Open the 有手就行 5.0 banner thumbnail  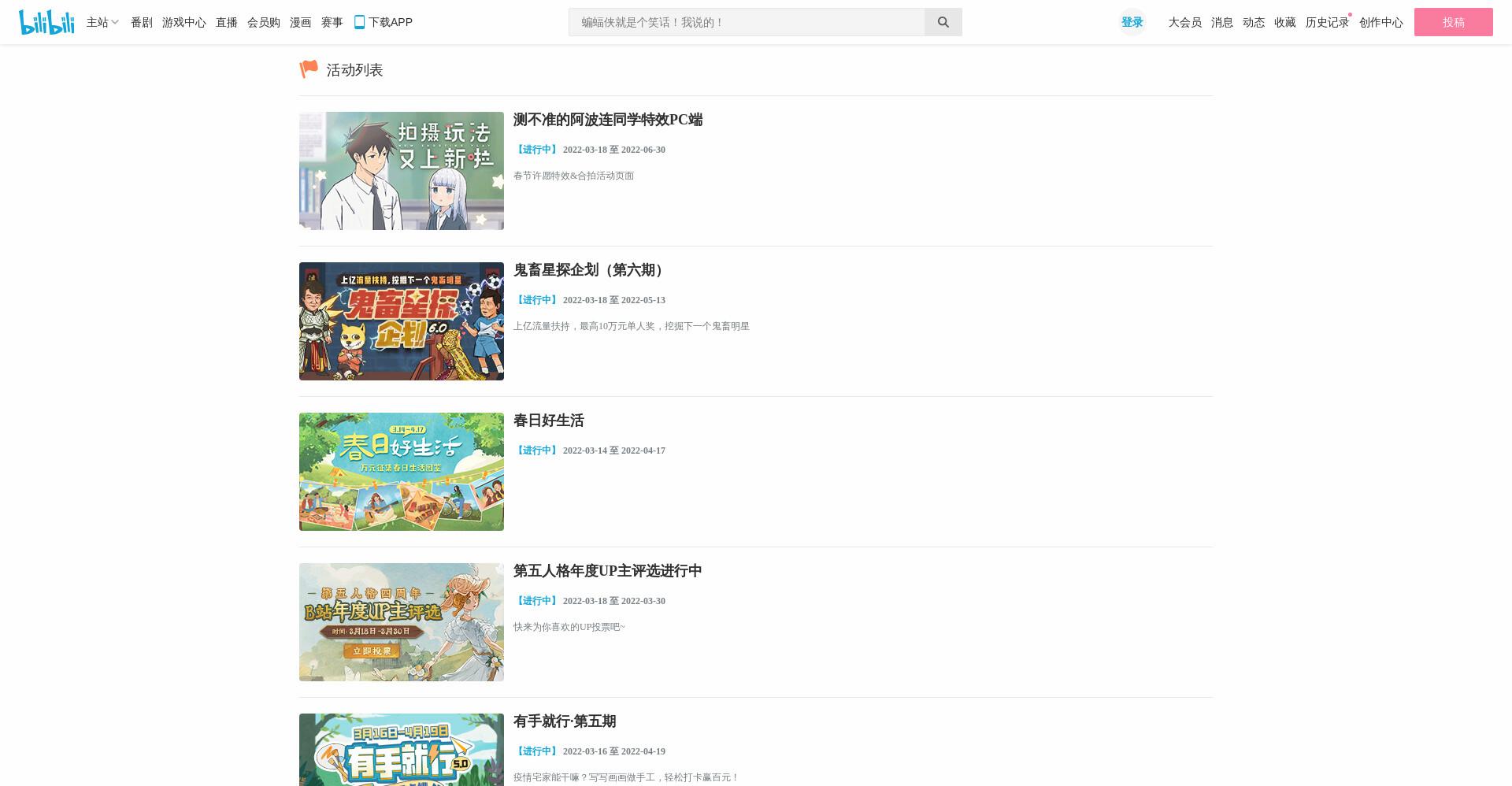pos(402,750)
